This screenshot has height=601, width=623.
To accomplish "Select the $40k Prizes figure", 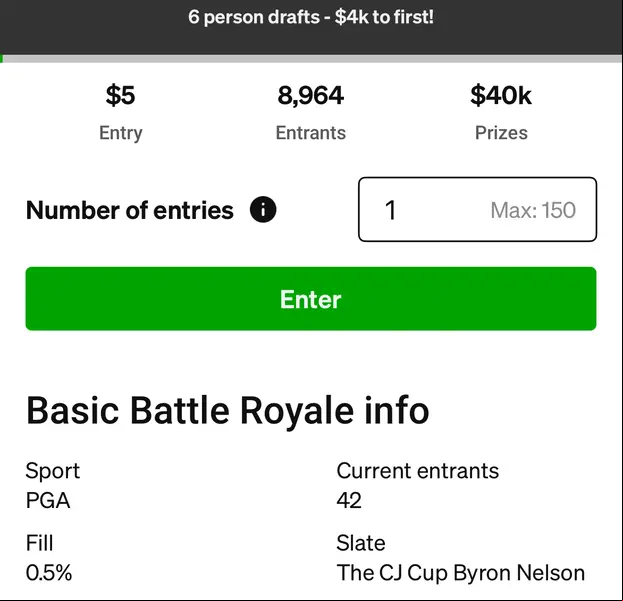I will (x=501, y=95).
